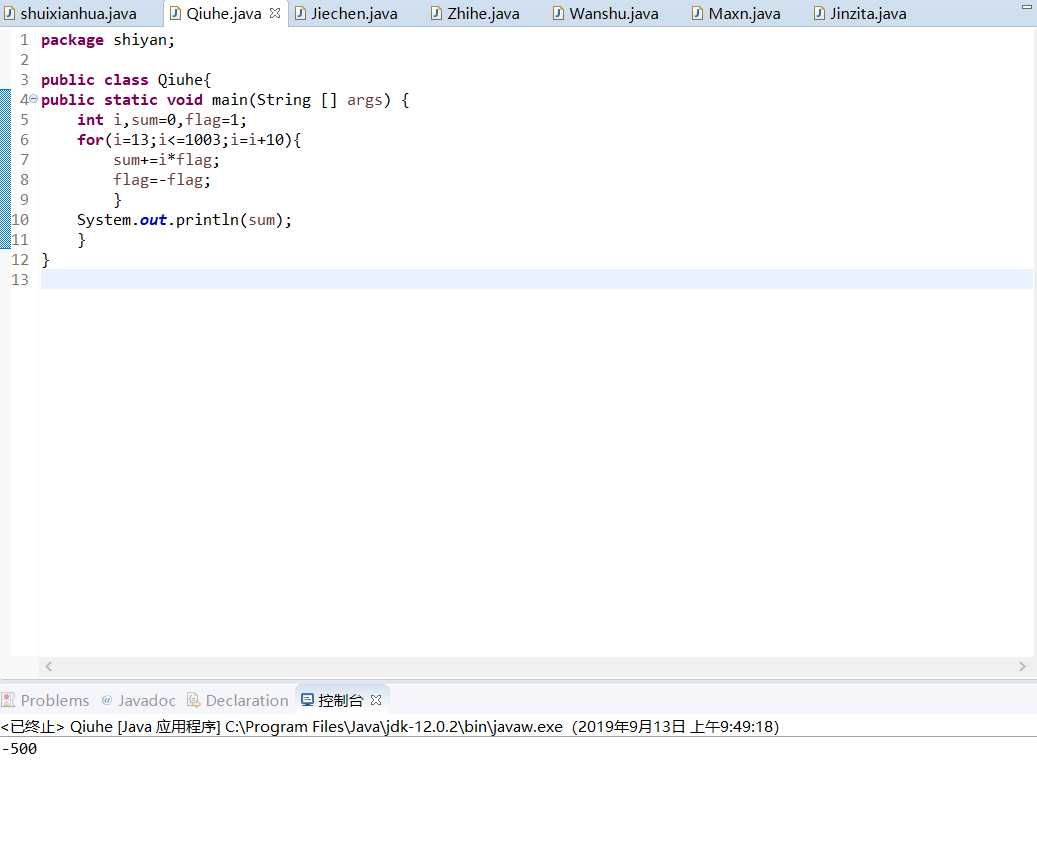Click line number 10 in gutter
The image size is (1037, 865).
coord(20,220)
